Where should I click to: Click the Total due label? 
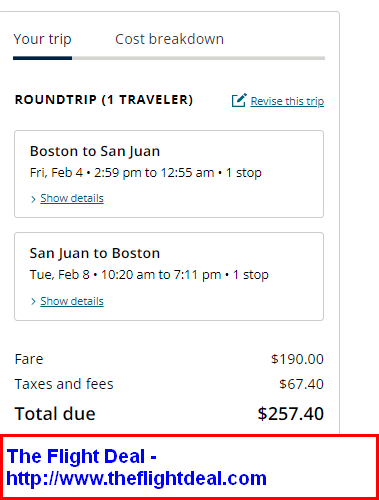55,414
